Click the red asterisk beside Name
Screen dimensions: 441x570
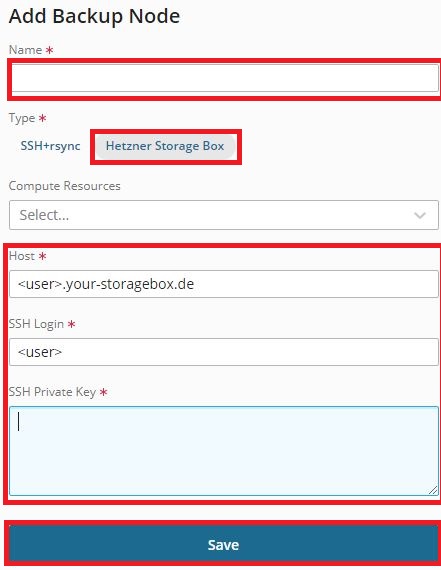[49, 50]
